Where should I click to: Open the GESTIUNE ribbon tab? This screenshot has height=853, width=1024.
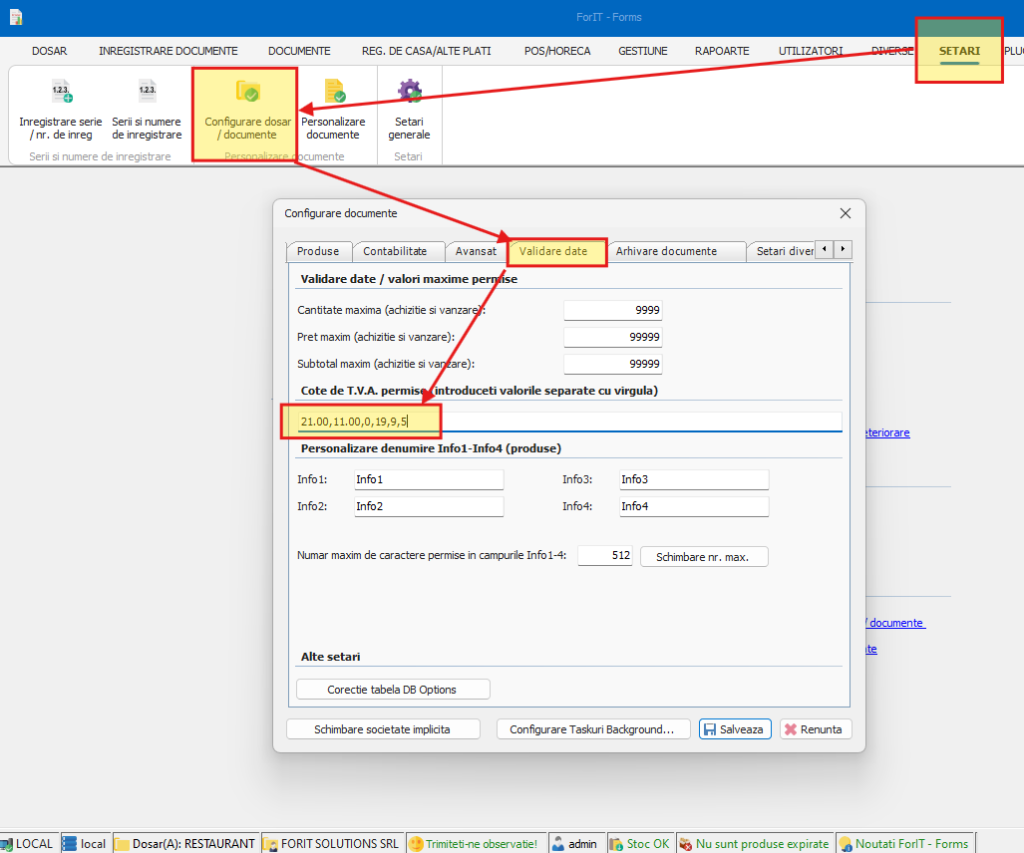pos(643,51)
